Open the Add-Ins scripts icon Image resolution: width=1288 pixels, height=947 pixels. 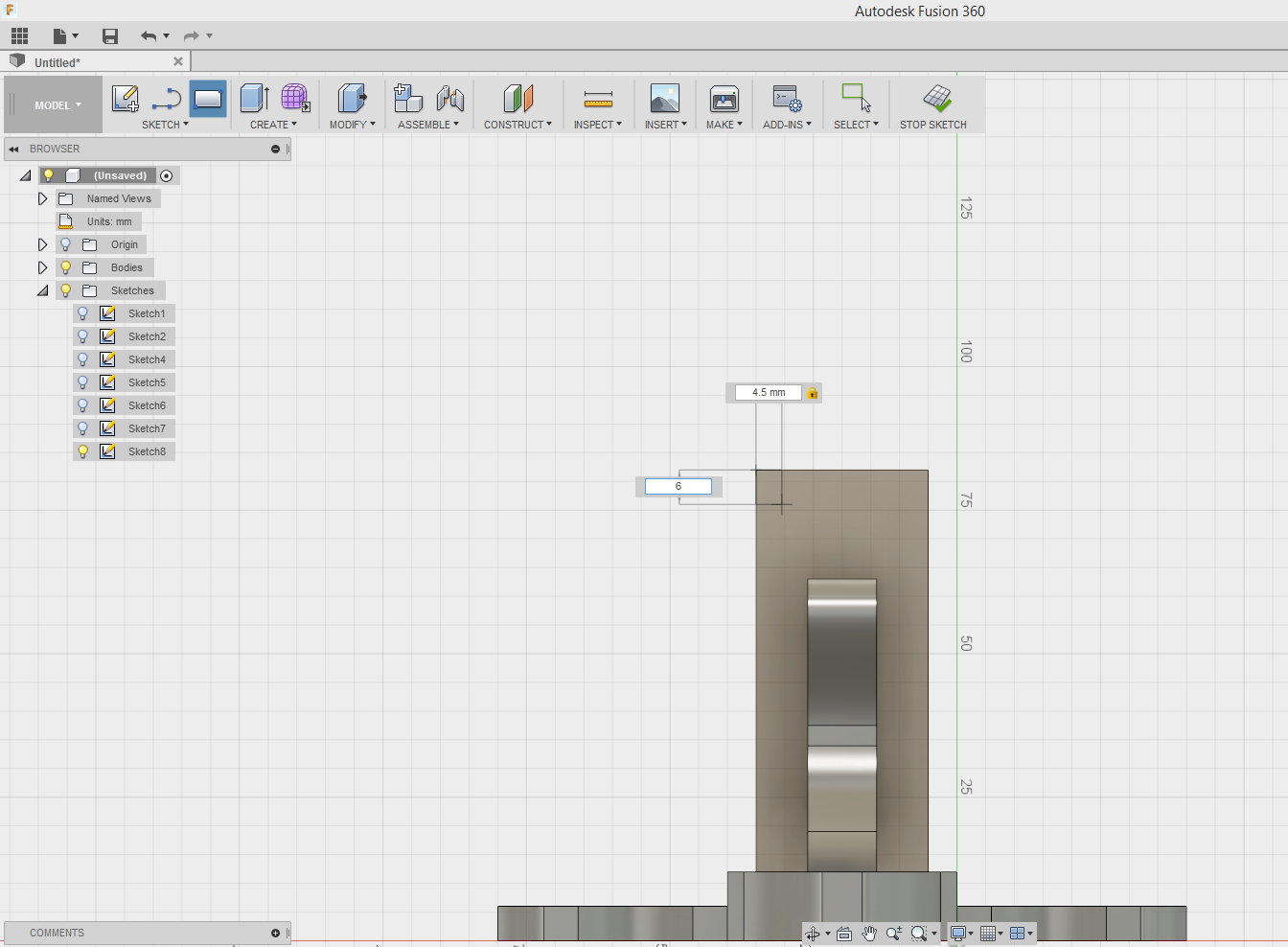(x=788, y=99)
